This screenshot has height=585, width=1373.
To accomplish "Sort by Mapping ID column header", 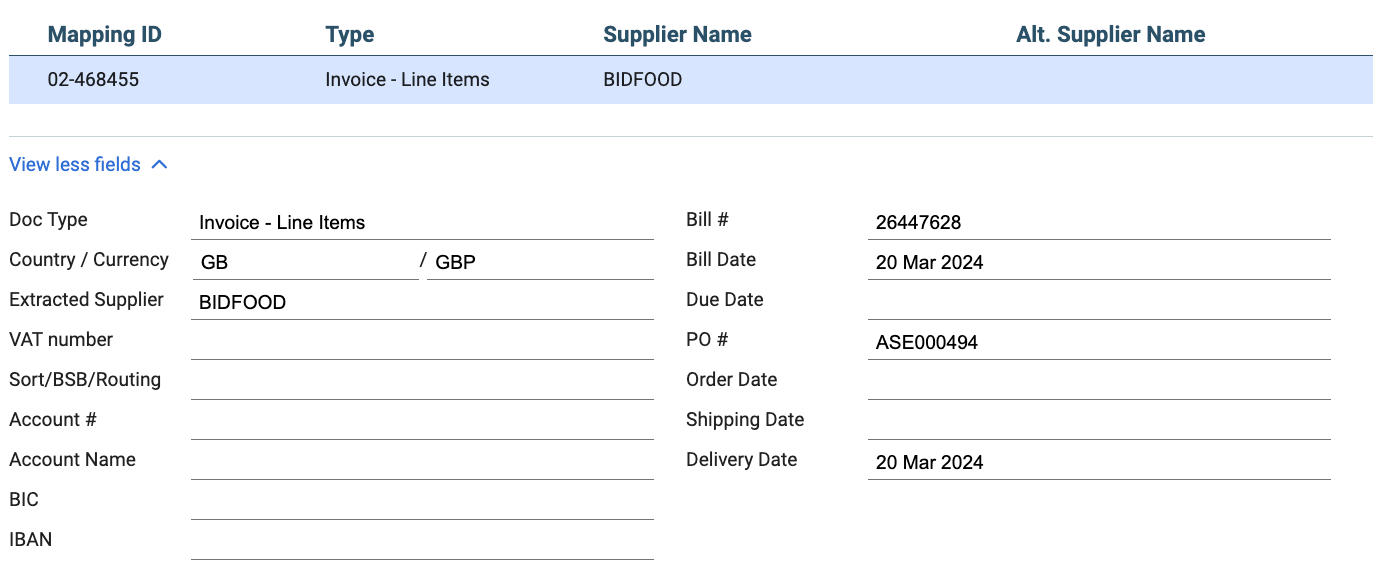I will point(104,35).
